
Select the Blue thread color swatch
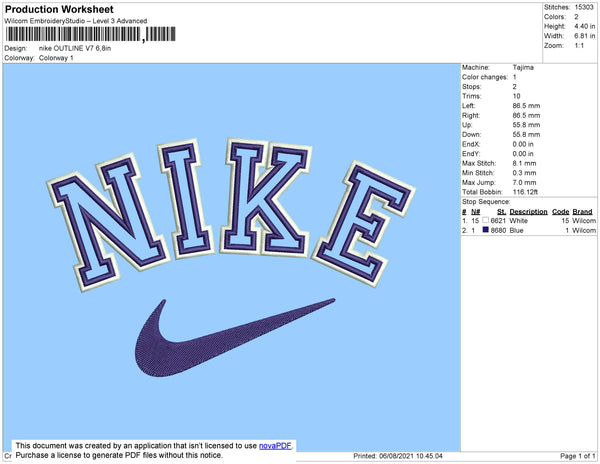pos(486,230)
